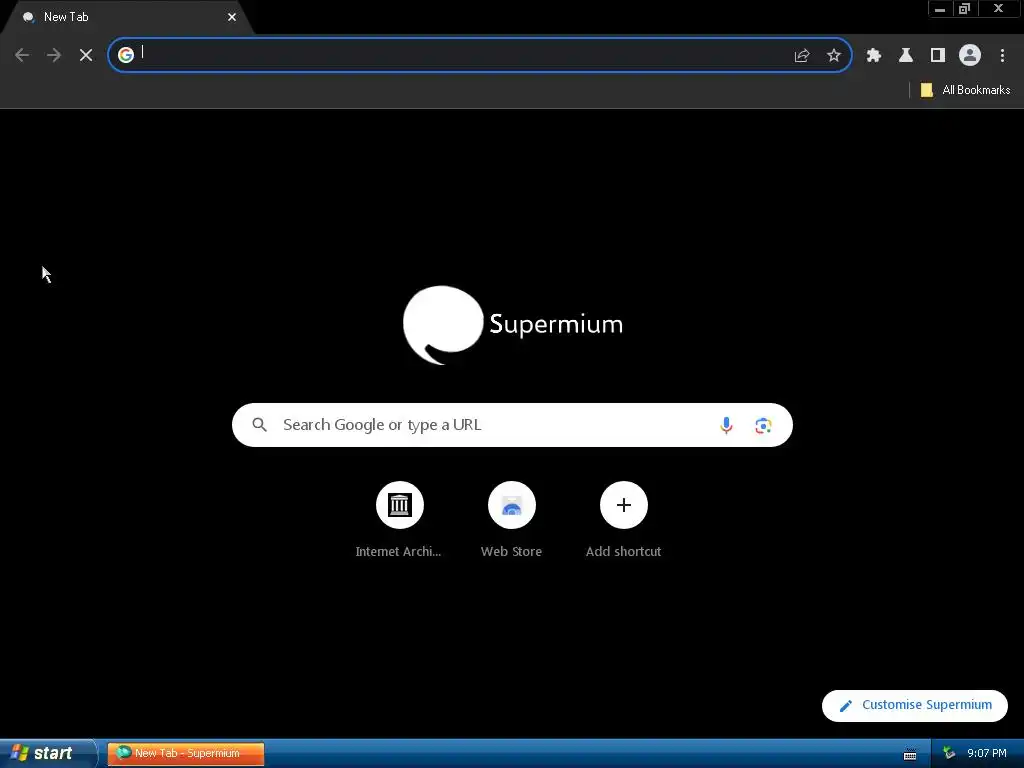Open the Web Store shortcut
The height and width of the screenshot is (768, 1024).
(511, 520)
